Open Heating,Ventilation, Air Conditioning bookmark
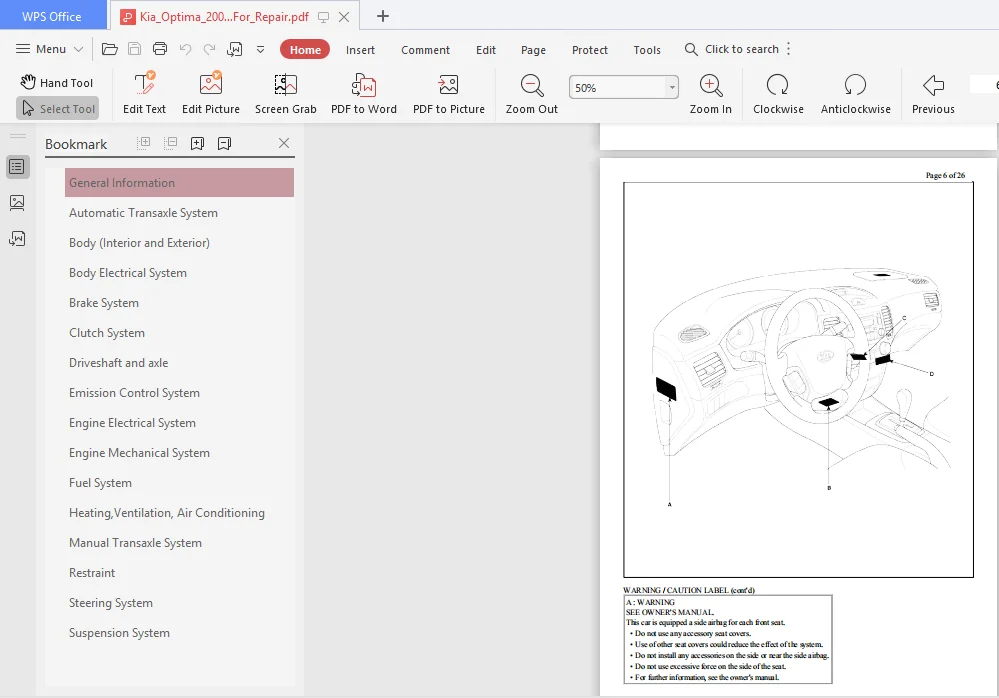 (167, 513)
